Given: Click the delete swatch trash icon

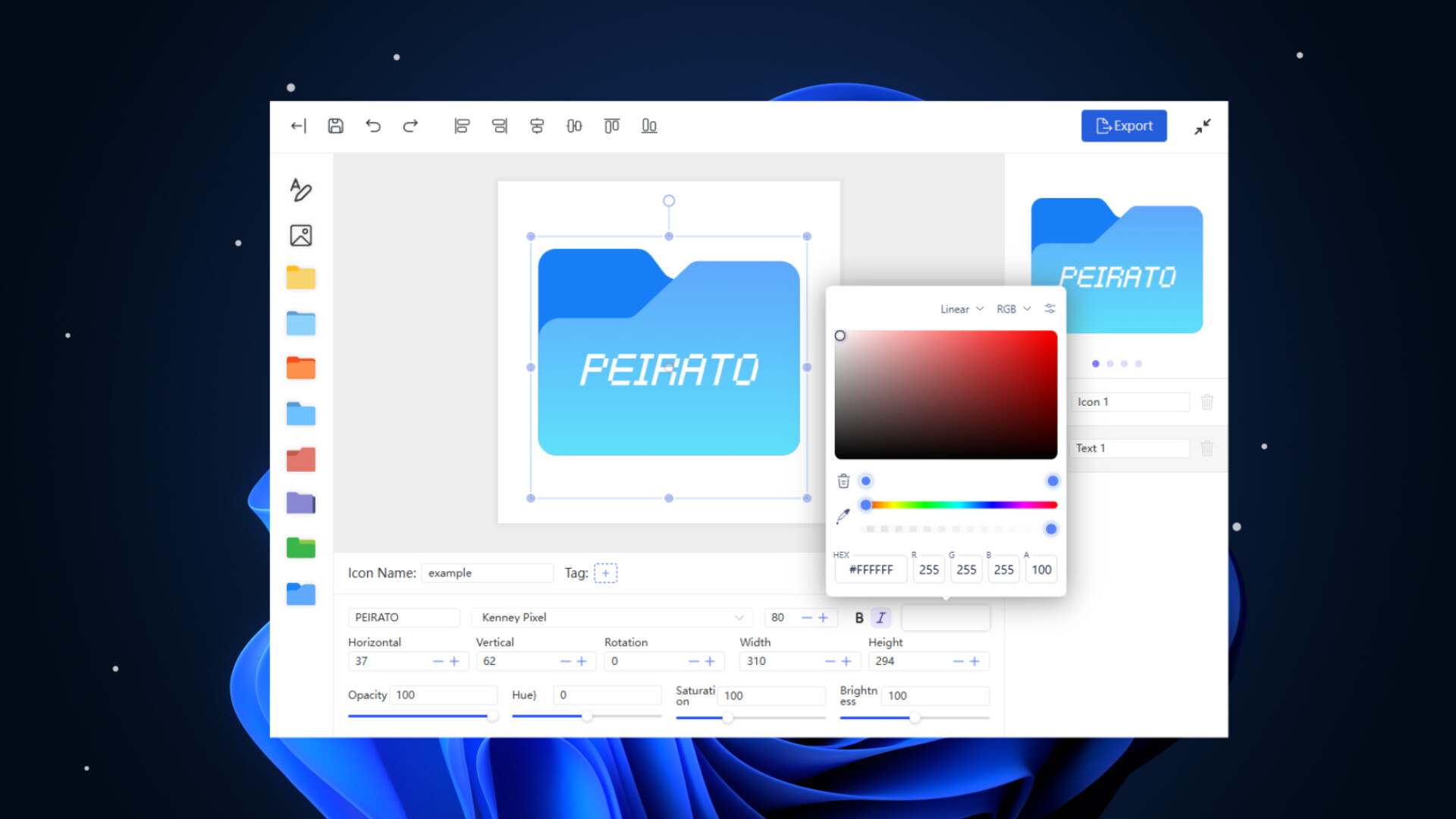Looking at the screenshot, I should [843, 480].
